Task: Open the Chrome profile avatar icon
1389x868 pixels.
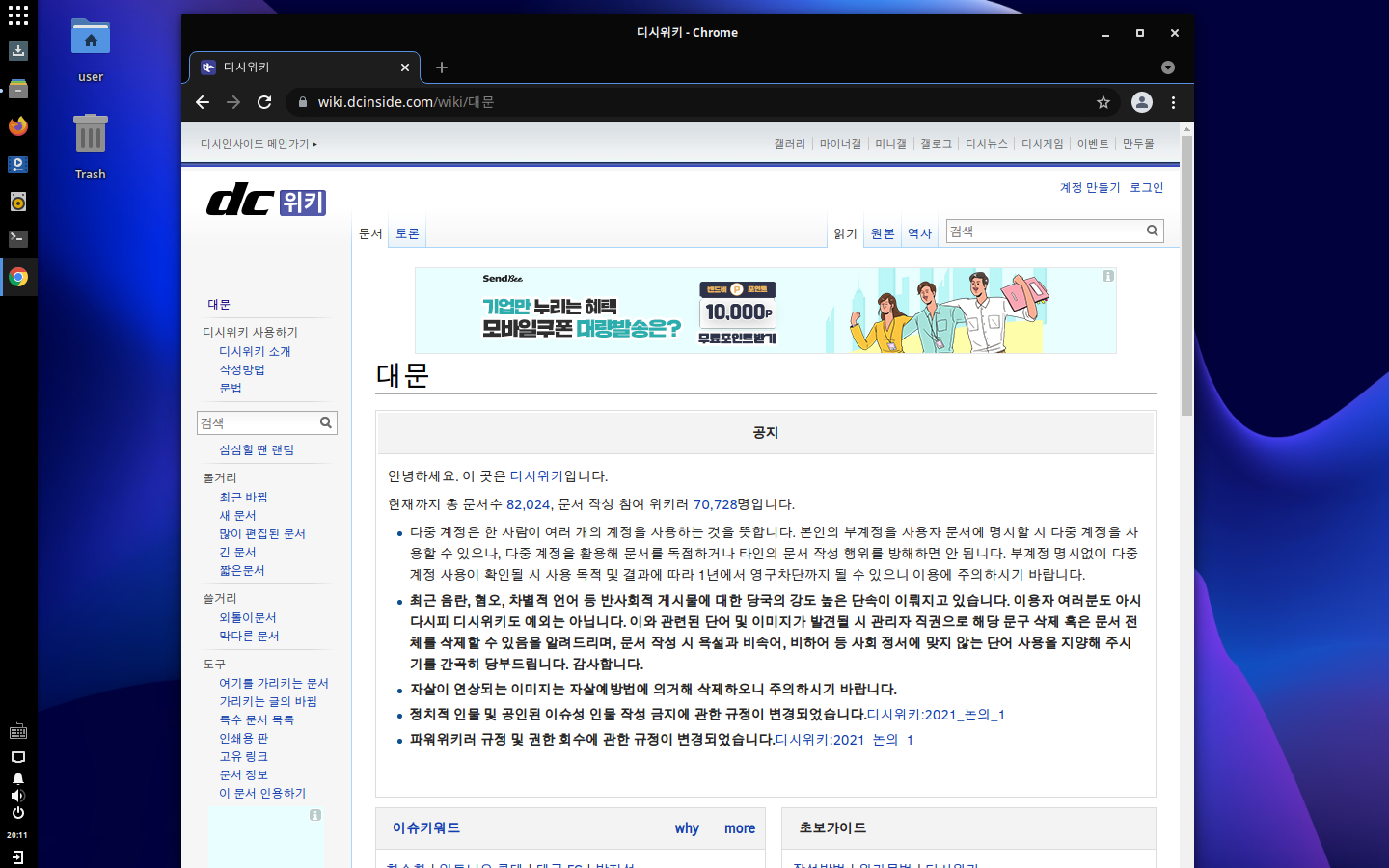Action: (x=1142, y=102)
